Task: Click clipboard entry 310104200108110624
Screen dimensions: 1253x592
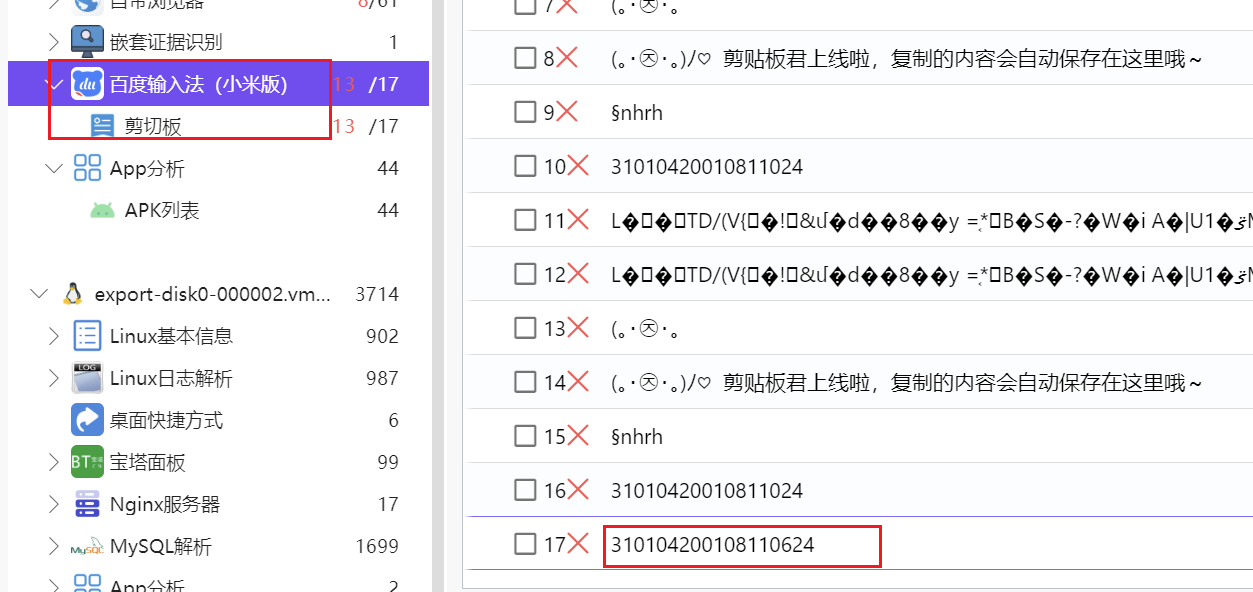Action: pos(713,545)
